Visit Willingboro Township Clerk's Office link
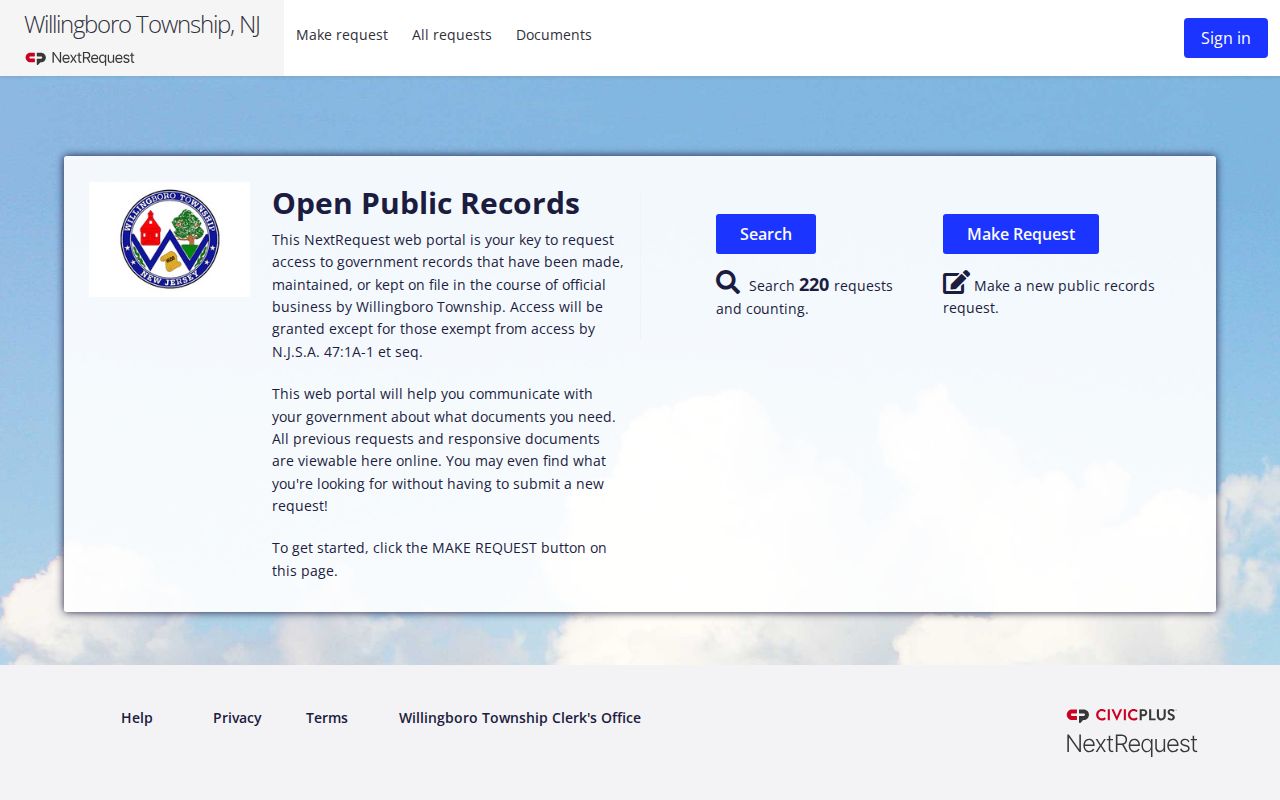Viewport: 1280px width, 800px height. tap(520, 718)
